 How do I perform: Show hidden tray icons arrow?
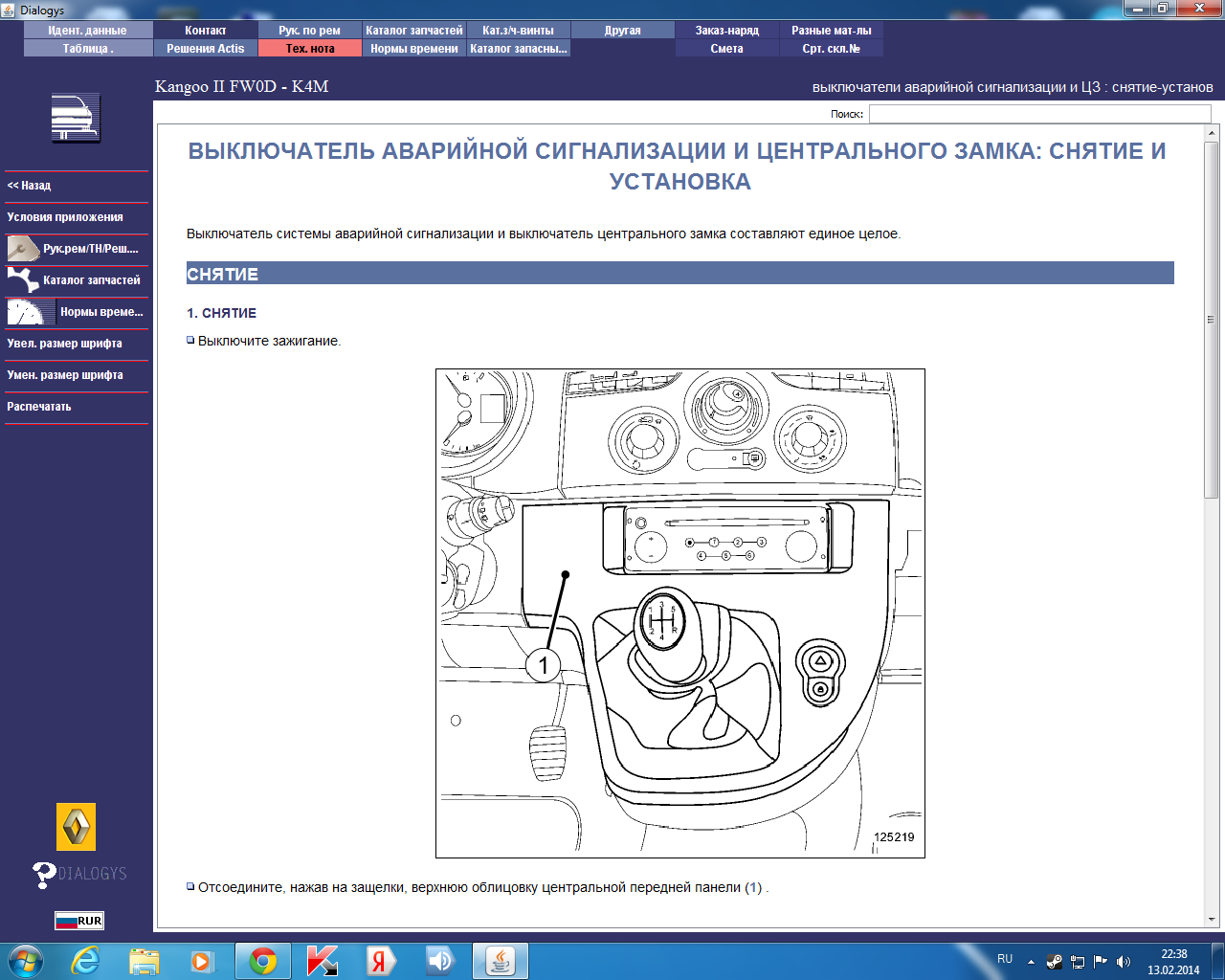pos(1031,962)
